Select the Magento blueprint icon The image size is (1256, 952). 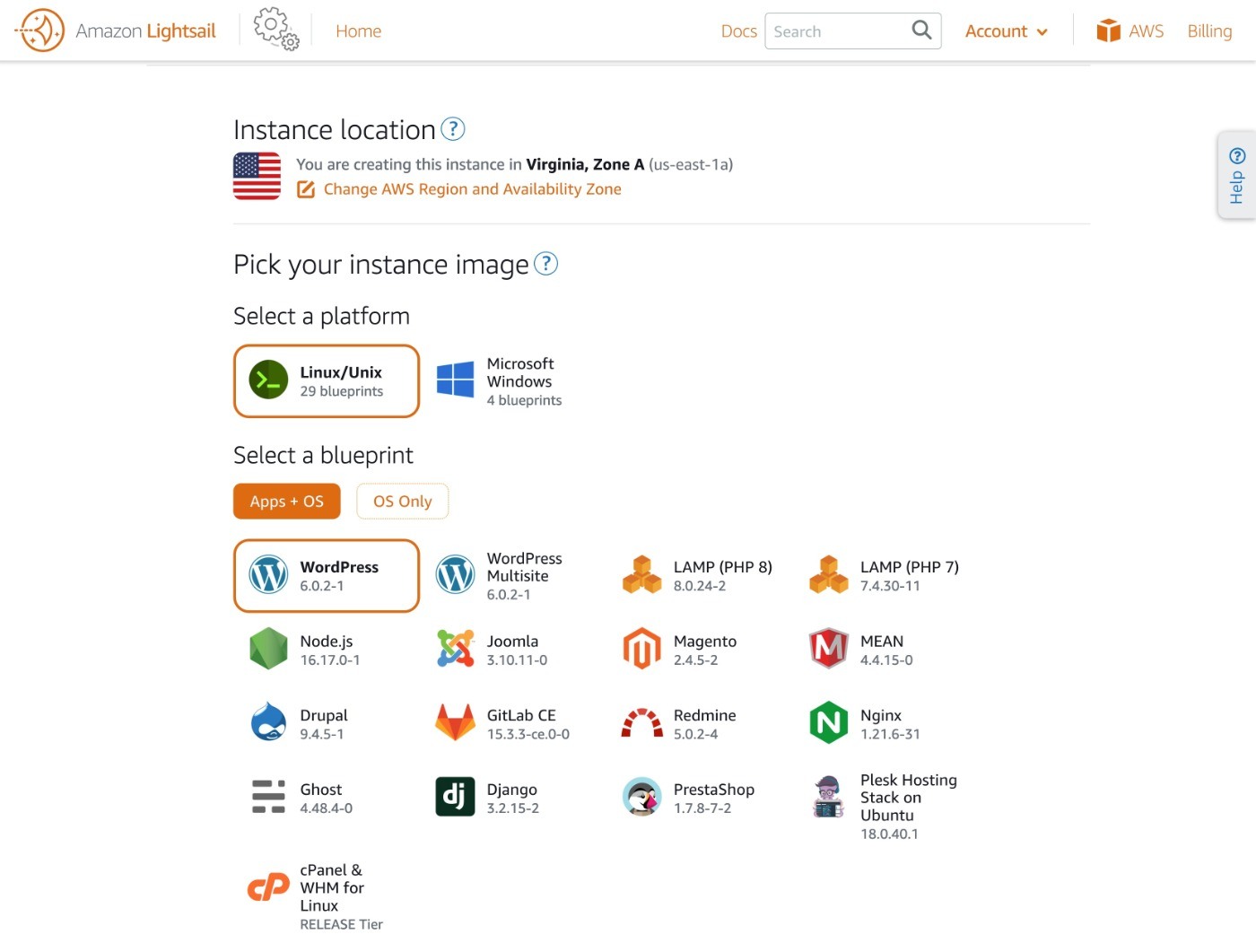[642, 649]
